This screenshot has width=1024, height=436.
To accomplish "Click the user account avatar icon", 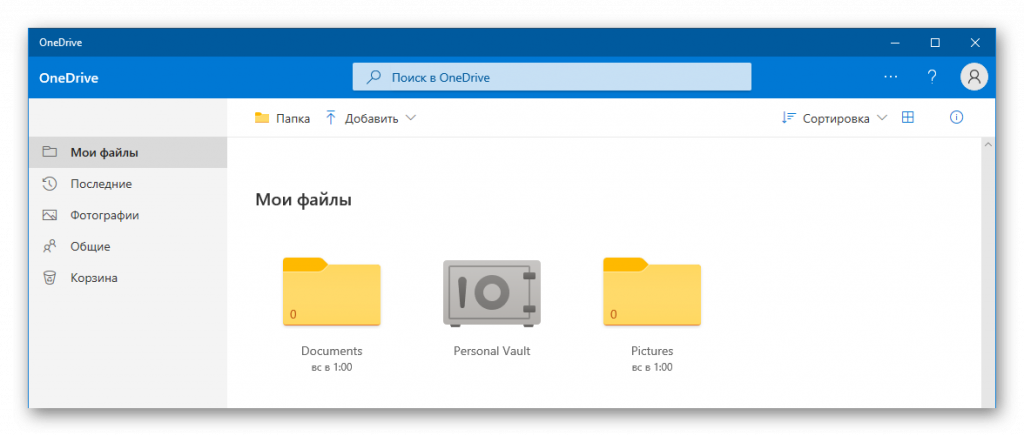I will point(973,77).
